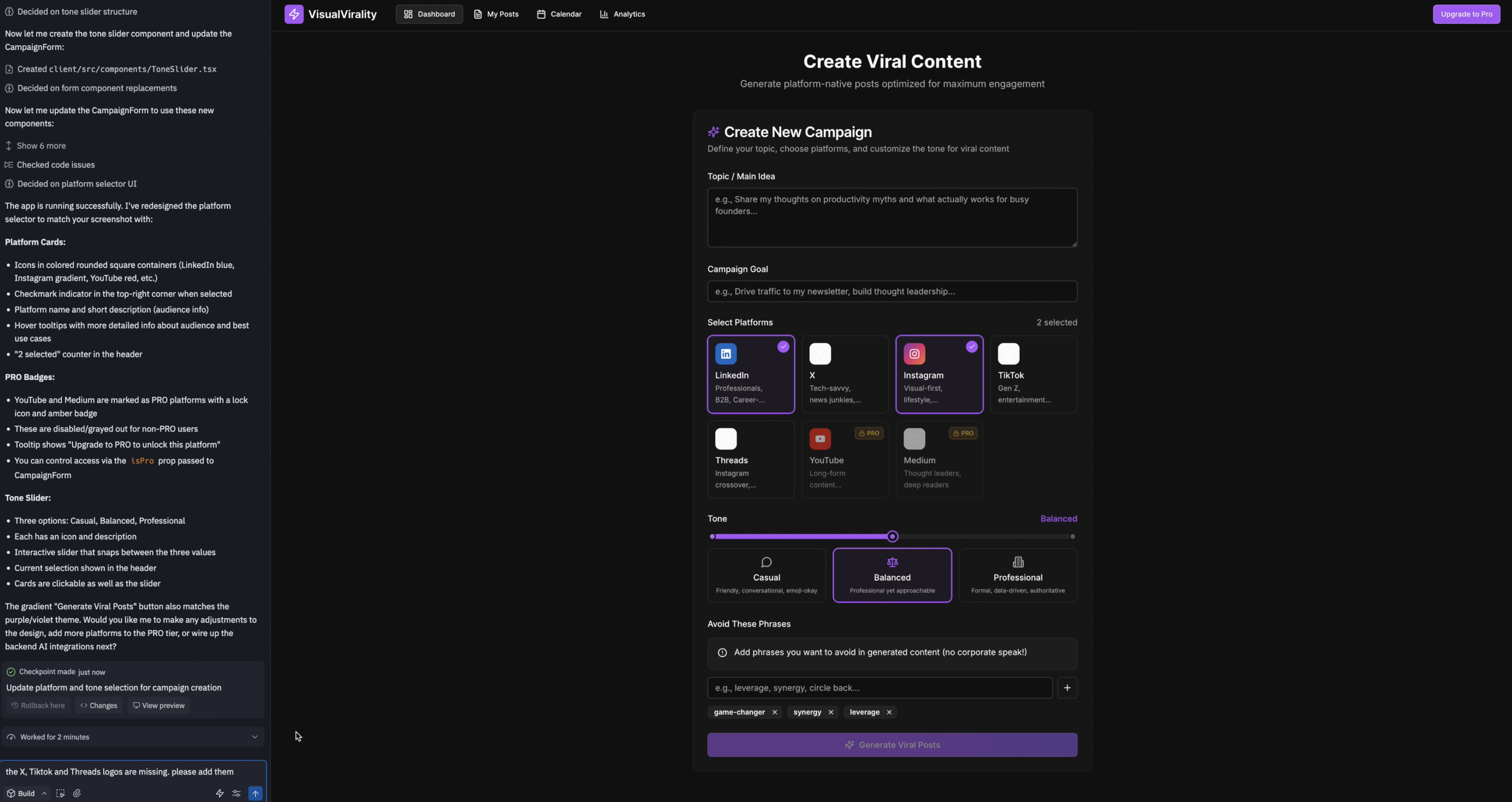The height and width of the screenshot is (802, 1512).
Task: Select the TikTok platform card
Action: (x=1033, y=374)
